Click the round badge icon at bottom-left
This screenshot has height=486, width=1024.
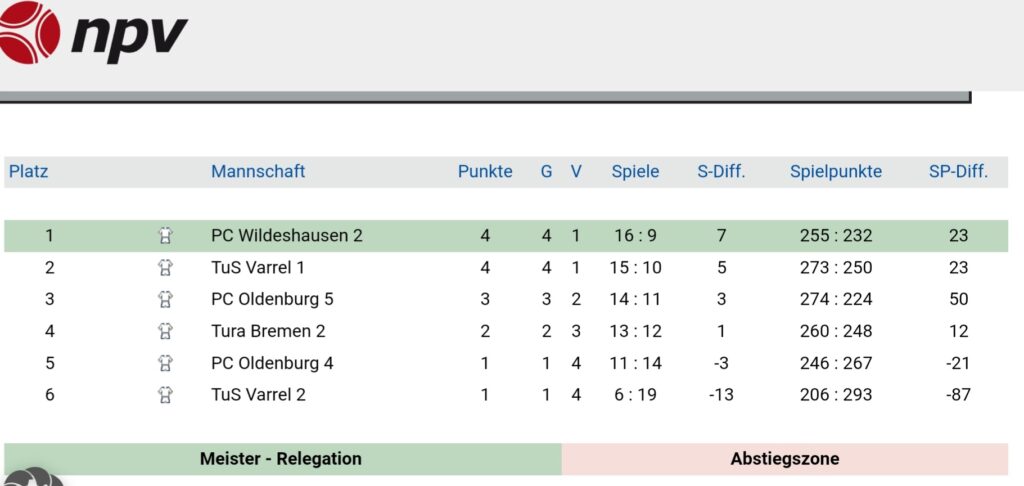point(33,478)
